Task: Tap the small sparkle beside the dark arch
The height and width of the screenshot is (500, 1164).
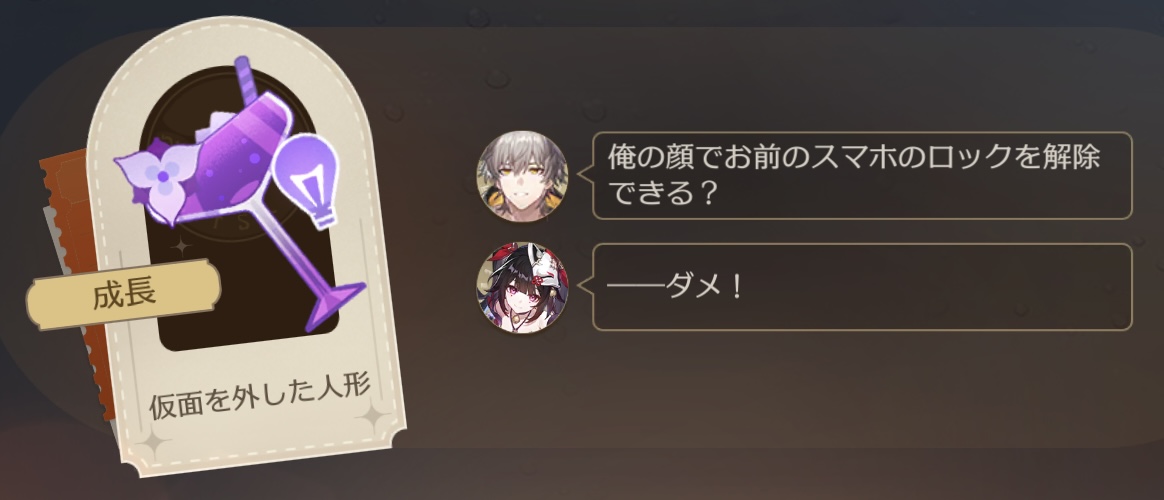Action: (x=180, y=246)
